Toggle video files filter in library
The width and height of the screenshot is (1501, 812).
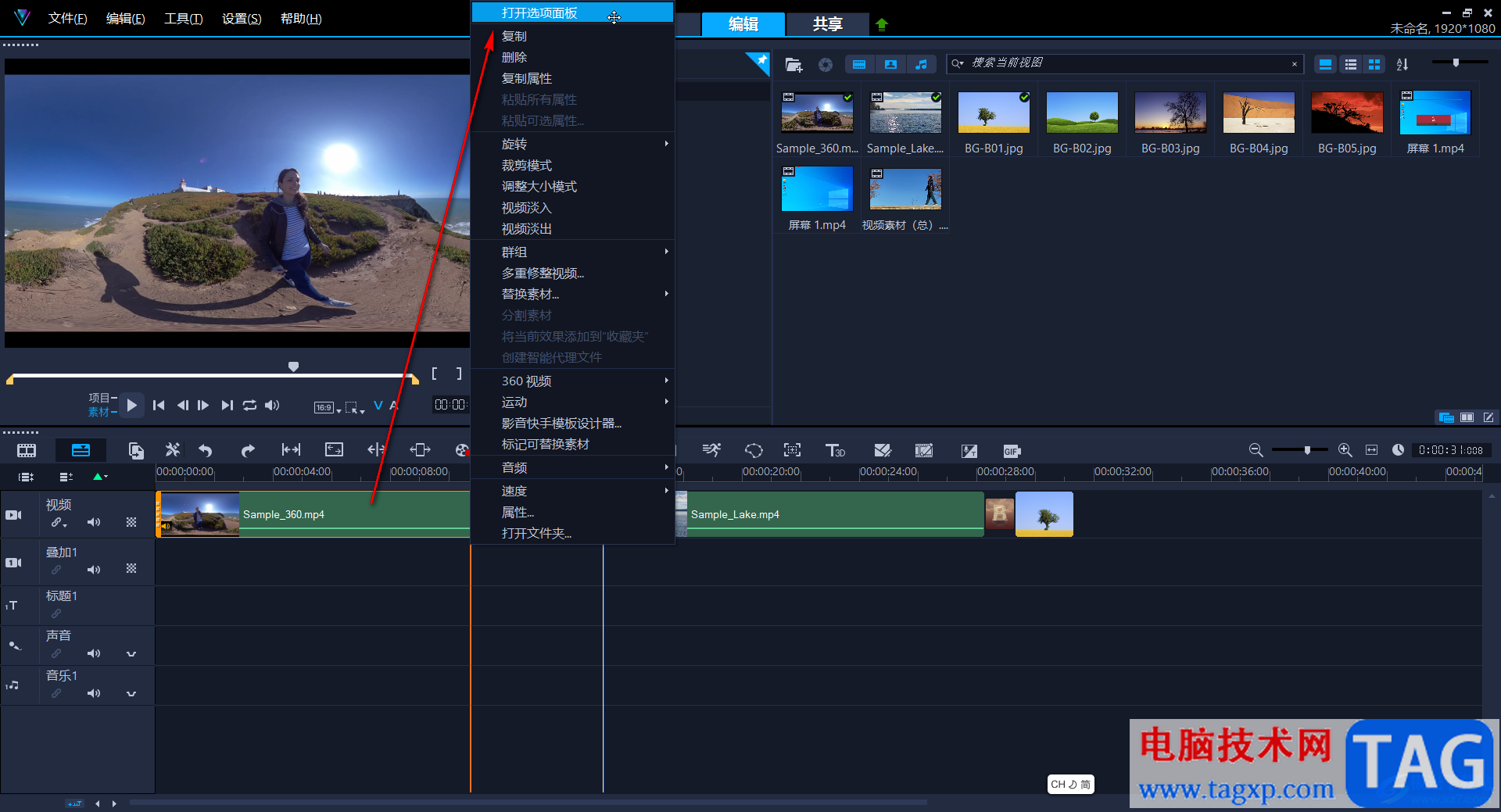859,65
